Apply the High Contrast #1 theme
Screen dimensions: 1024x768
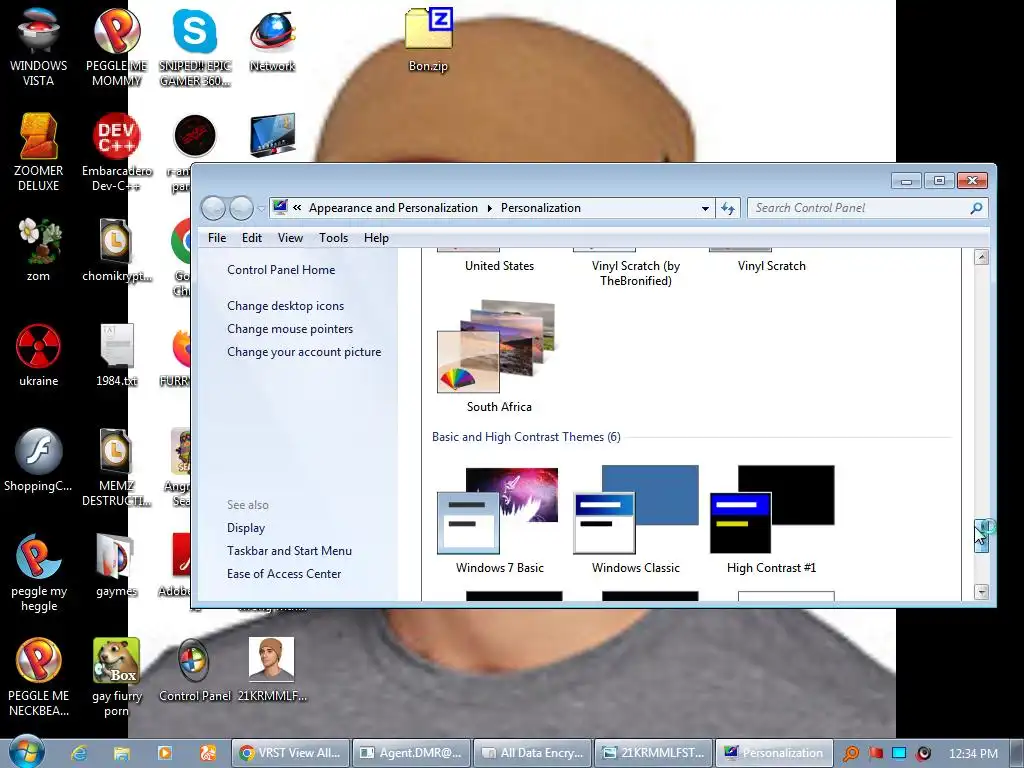coord(771,520)
